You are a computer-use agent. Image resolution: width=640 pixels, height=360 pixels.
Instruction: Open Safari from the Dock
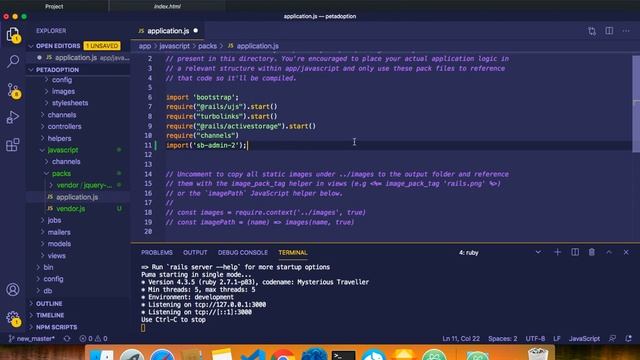click(162, 355)
